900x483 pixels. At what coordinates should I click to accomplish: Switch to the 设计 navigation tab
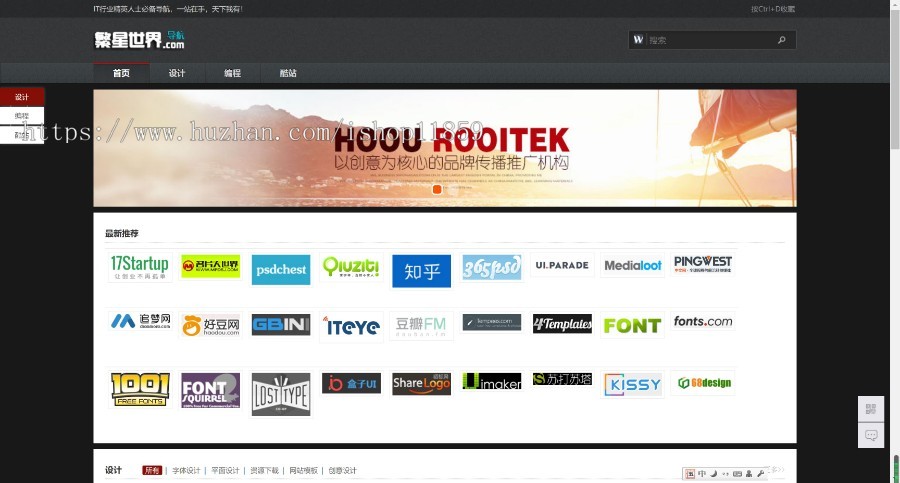177,73
